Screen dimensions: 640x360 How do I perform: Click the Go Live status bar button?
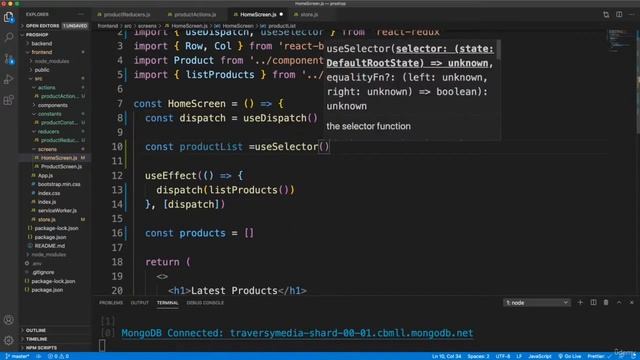(569, 356)
